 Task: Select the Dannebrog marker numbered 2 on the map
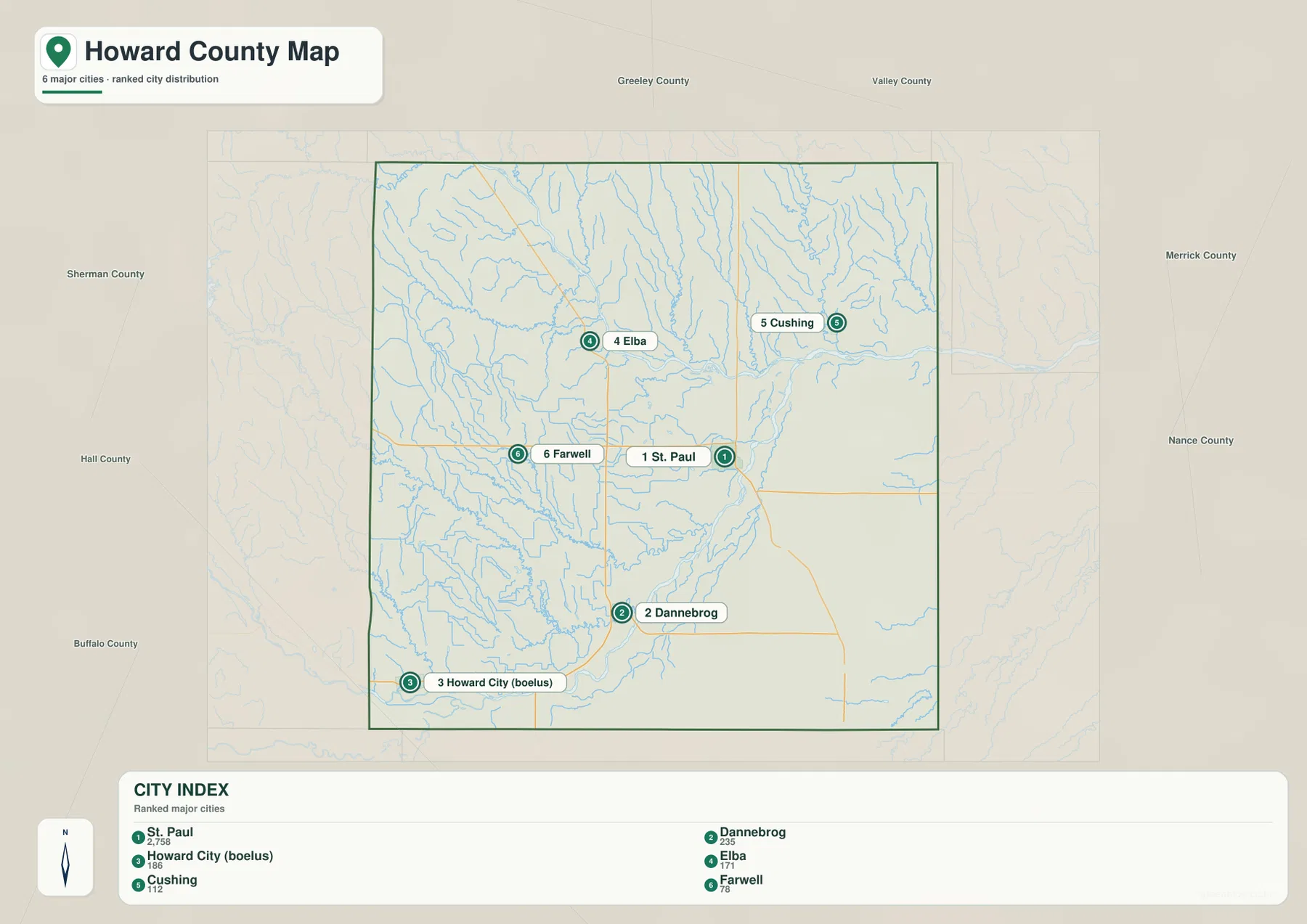coord(622,613)
